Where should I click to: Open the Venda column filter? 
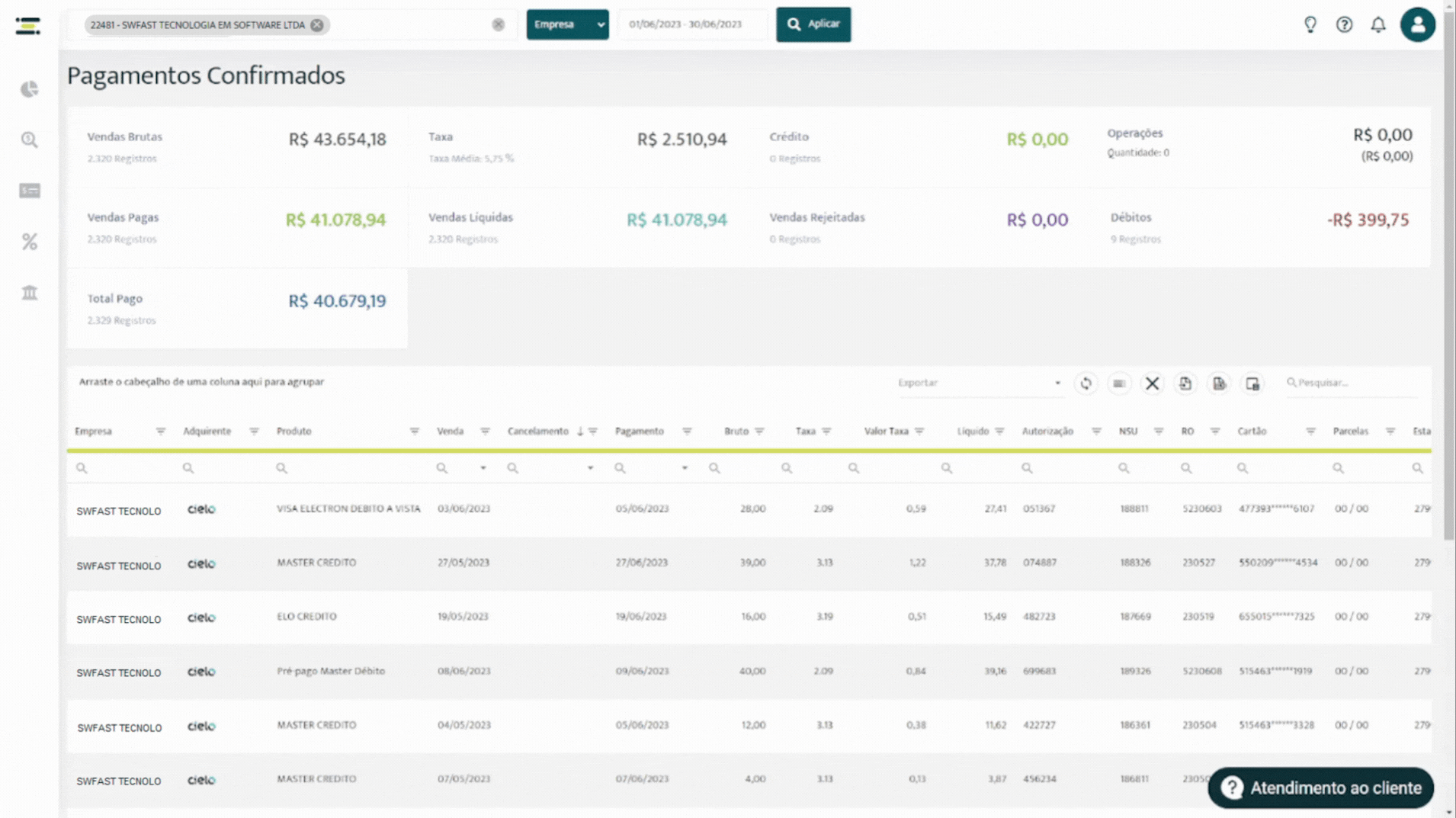pos(485,431)
